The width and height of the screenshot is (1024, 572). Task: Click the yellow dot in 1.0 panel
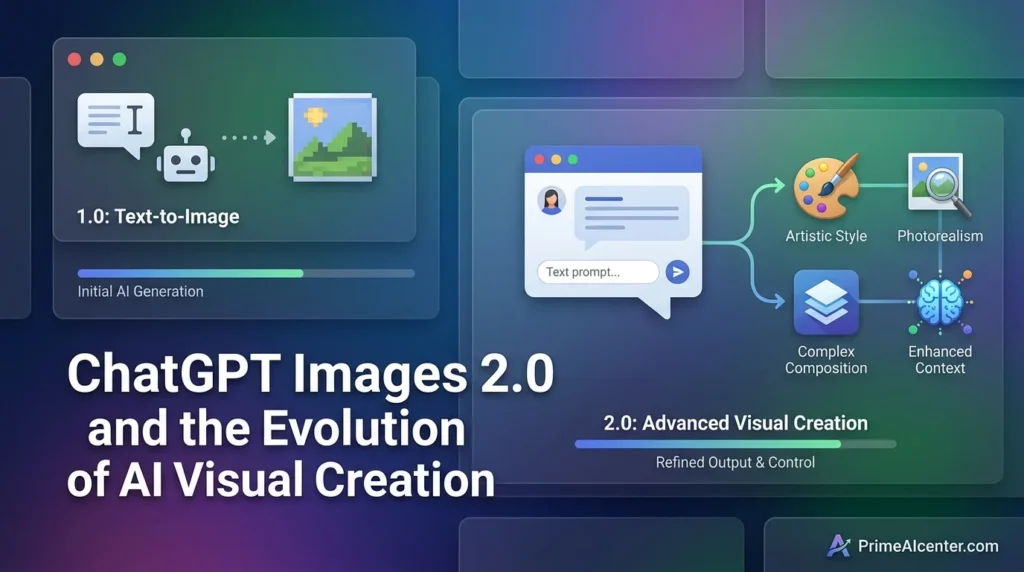(97, 59)
